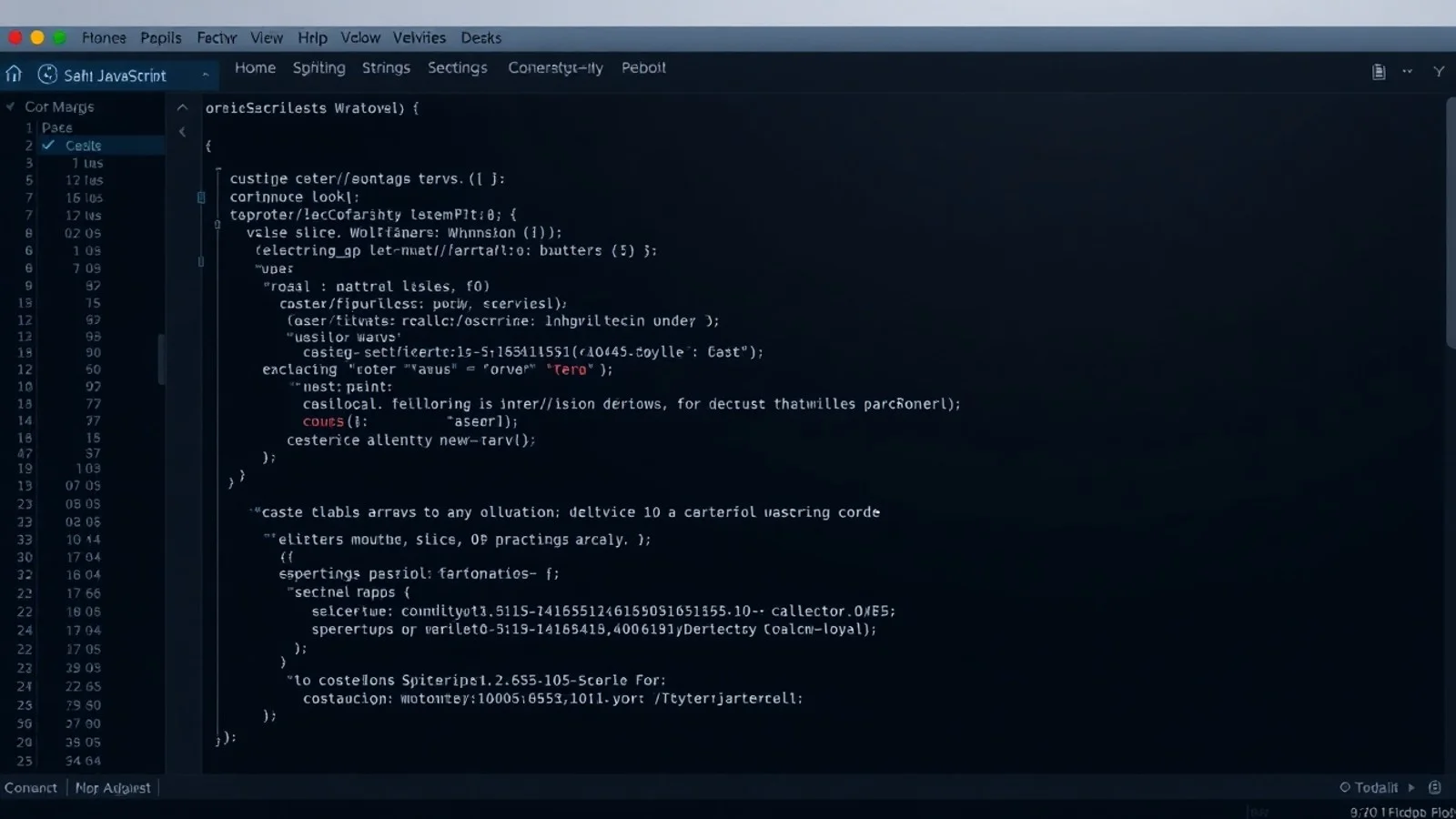
Task: Click the fold marker beside 'custipe ceter' line
Action: pyautogui.click(x=218, y=170)
